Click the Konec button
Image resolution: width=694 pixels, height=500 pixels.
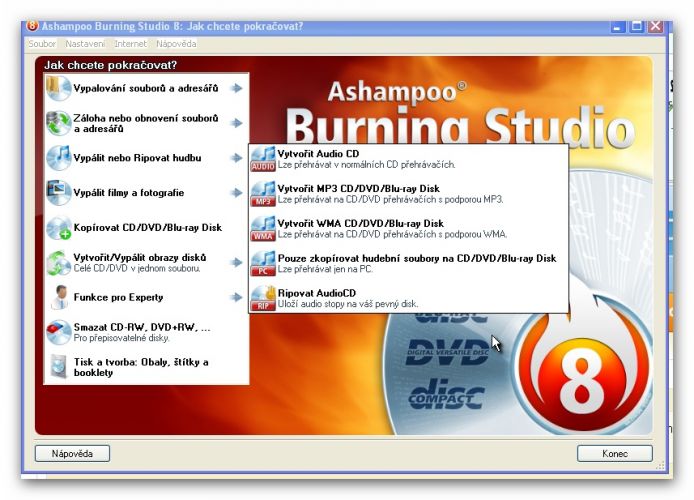[x=614, y=454]
